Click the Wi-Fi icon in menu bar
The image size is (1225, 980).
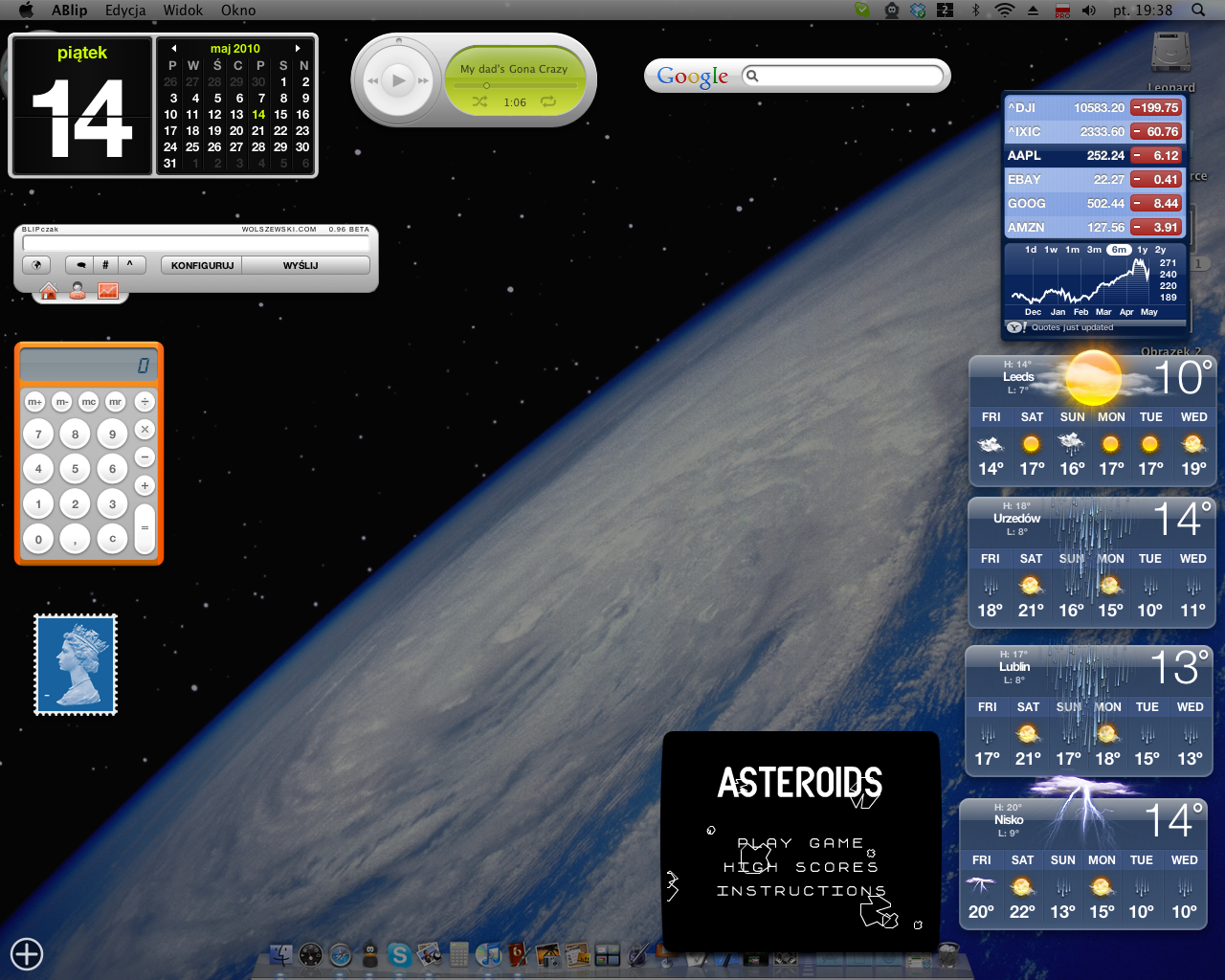pyautogui.click(x=1004, y=11)
